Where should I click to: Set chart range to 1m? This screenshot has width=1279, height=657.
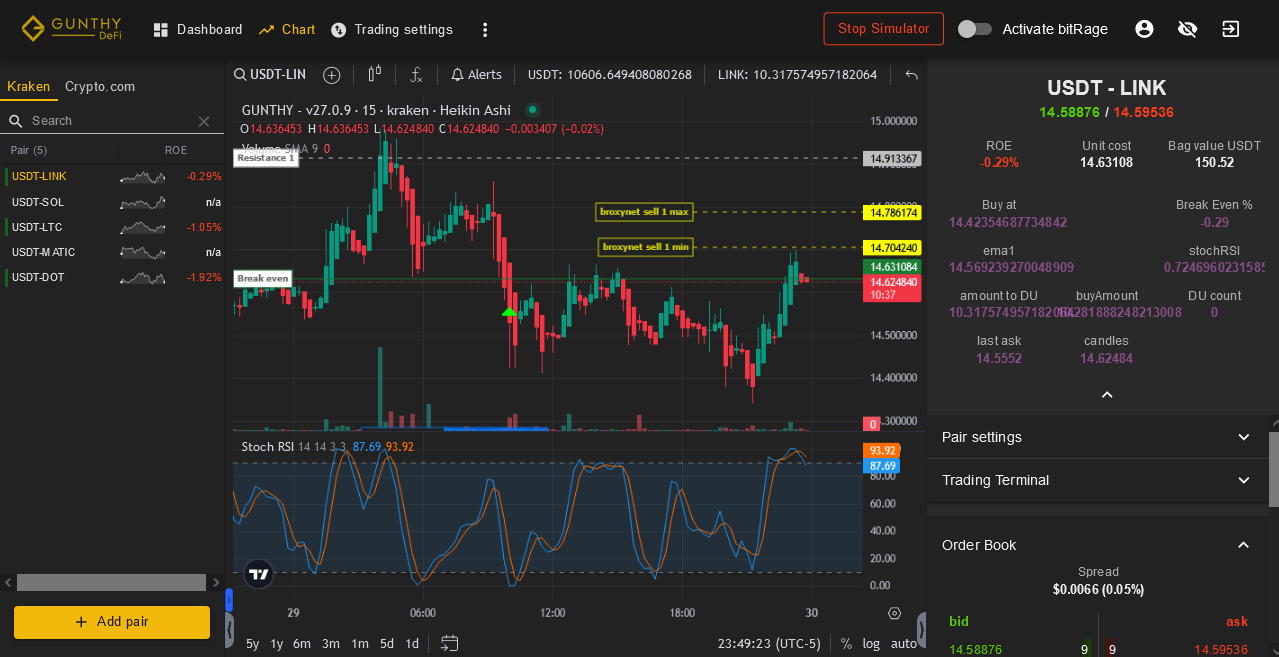pos(360,644)
